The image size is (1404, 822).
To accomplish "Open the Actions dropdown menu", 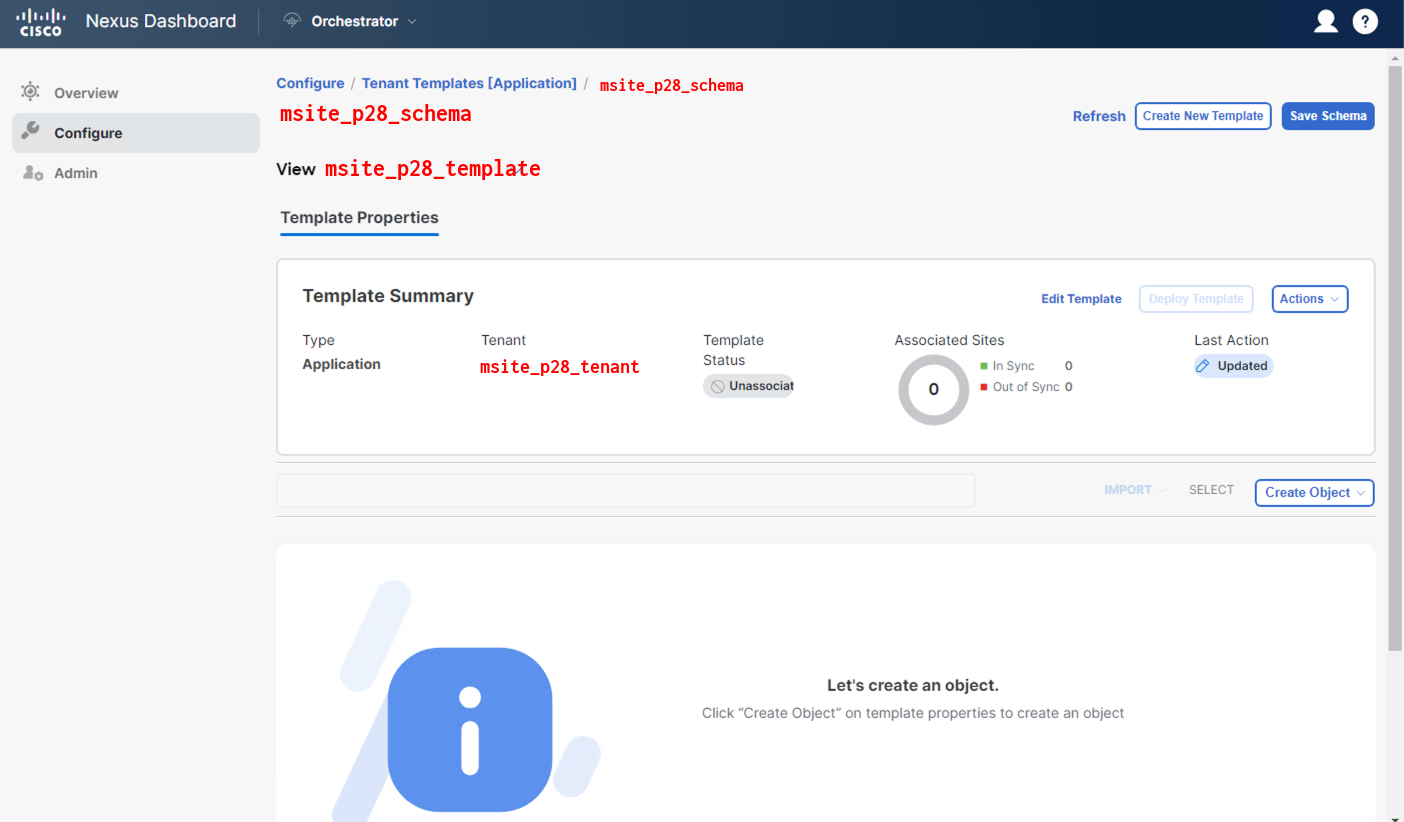I will 1309,299.
